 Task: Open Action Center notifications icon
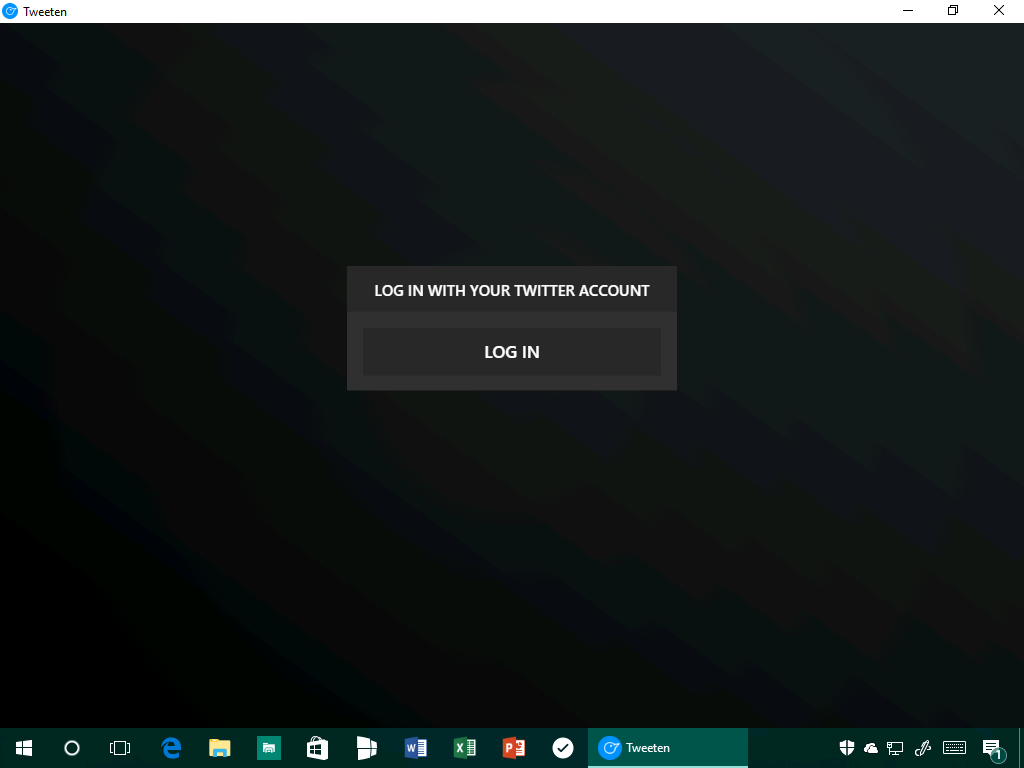[993, 749]
